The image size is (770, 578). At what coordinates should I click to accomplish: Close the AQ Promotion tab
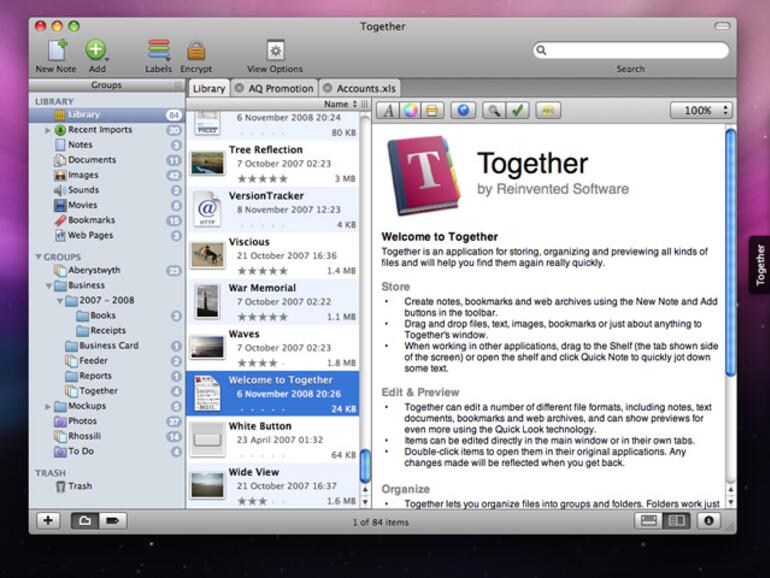click(x=239, y=88)
